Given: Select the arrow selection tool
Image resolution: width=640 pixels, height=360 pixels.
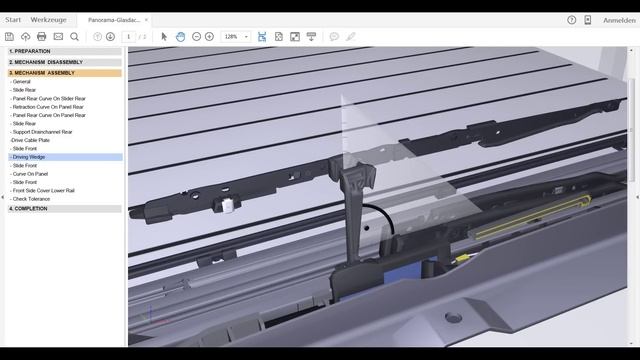Looking at the screenshot, I should coord(164,37).
